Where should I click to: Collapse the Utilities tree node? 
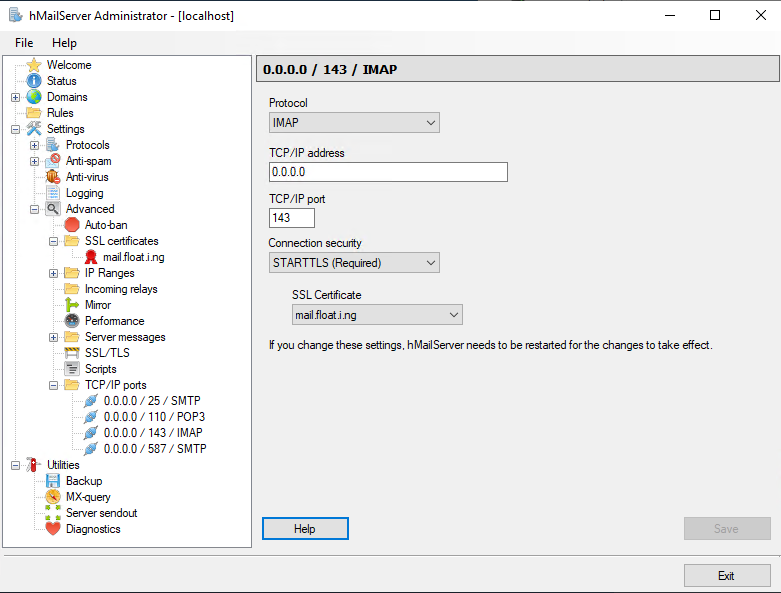click(15, 465)
